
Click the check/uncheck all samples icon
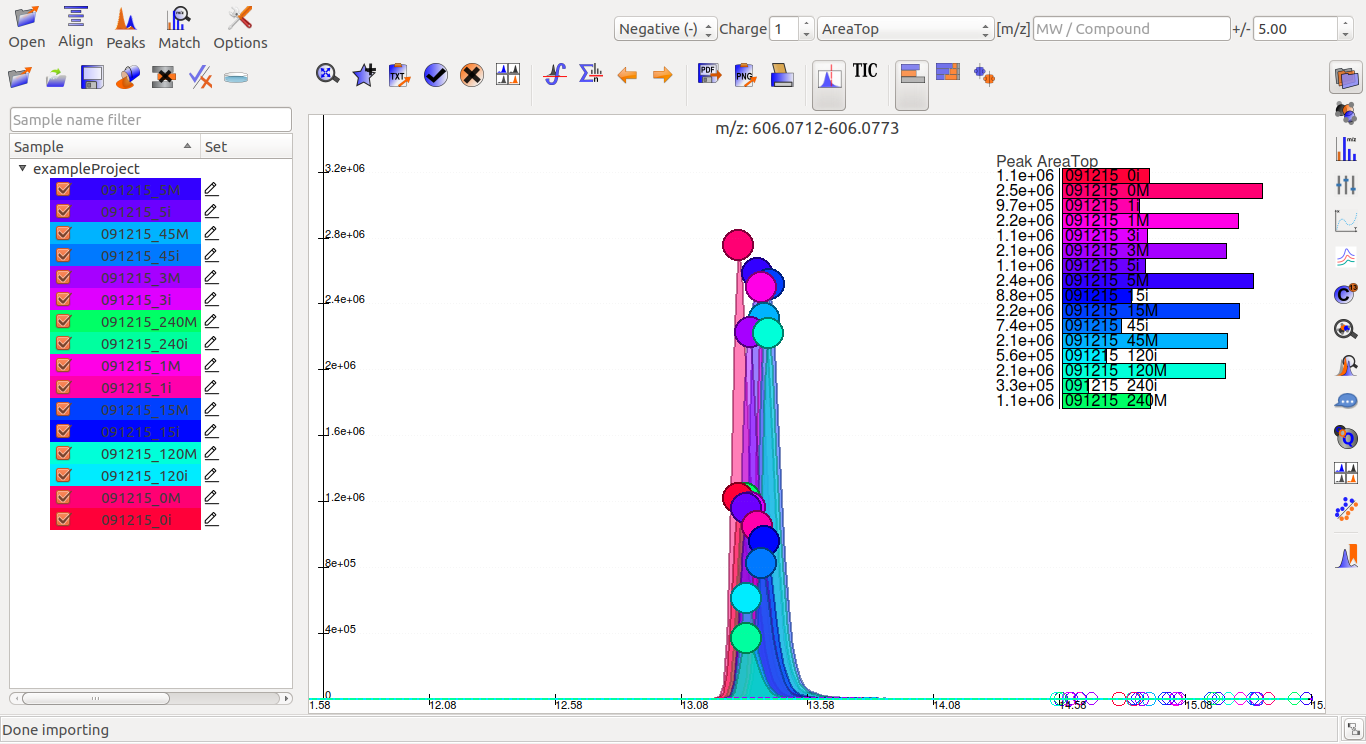[200, 76]
